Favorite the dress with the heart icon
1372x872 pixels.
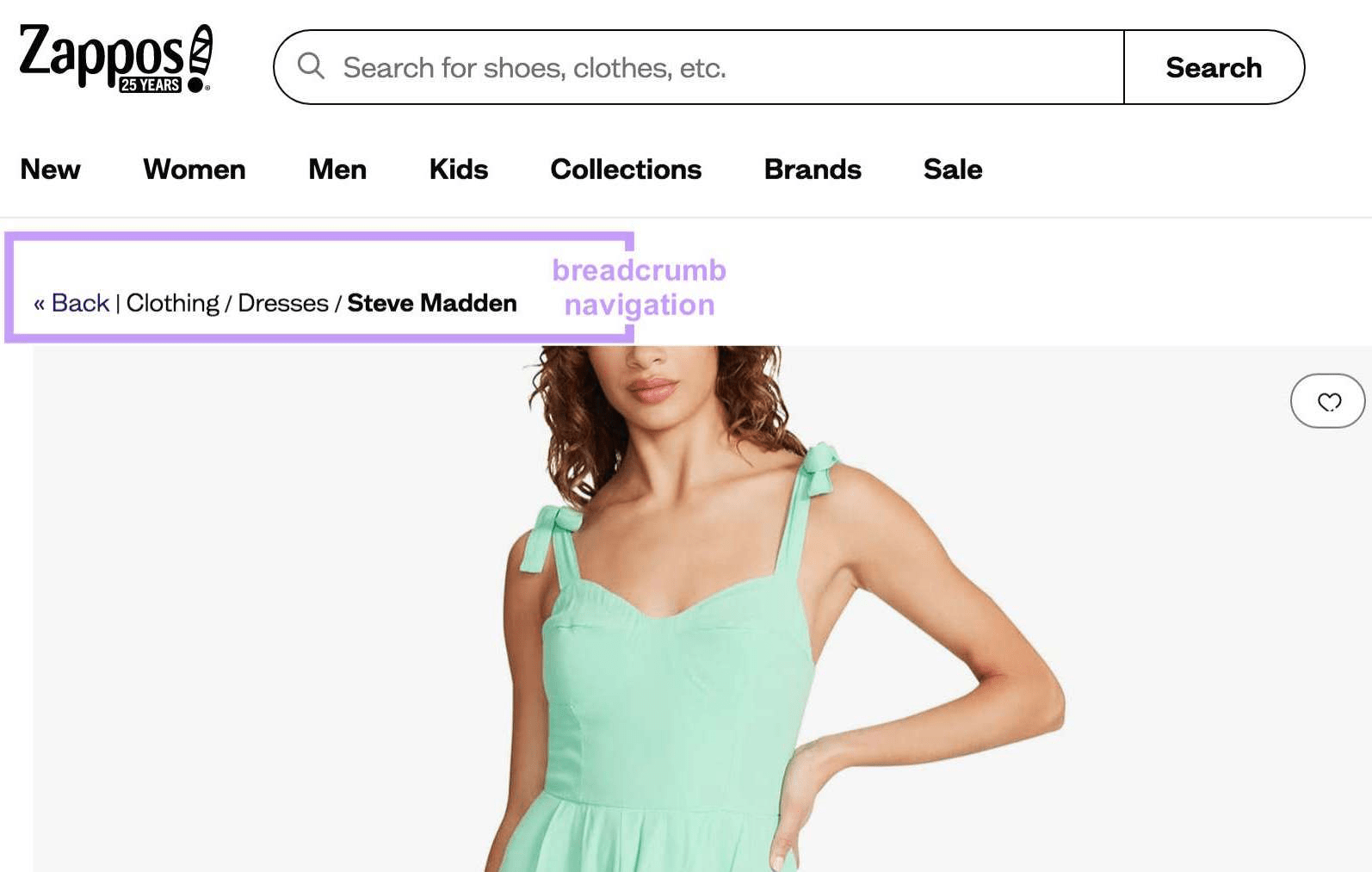[x=1327, y=401]
